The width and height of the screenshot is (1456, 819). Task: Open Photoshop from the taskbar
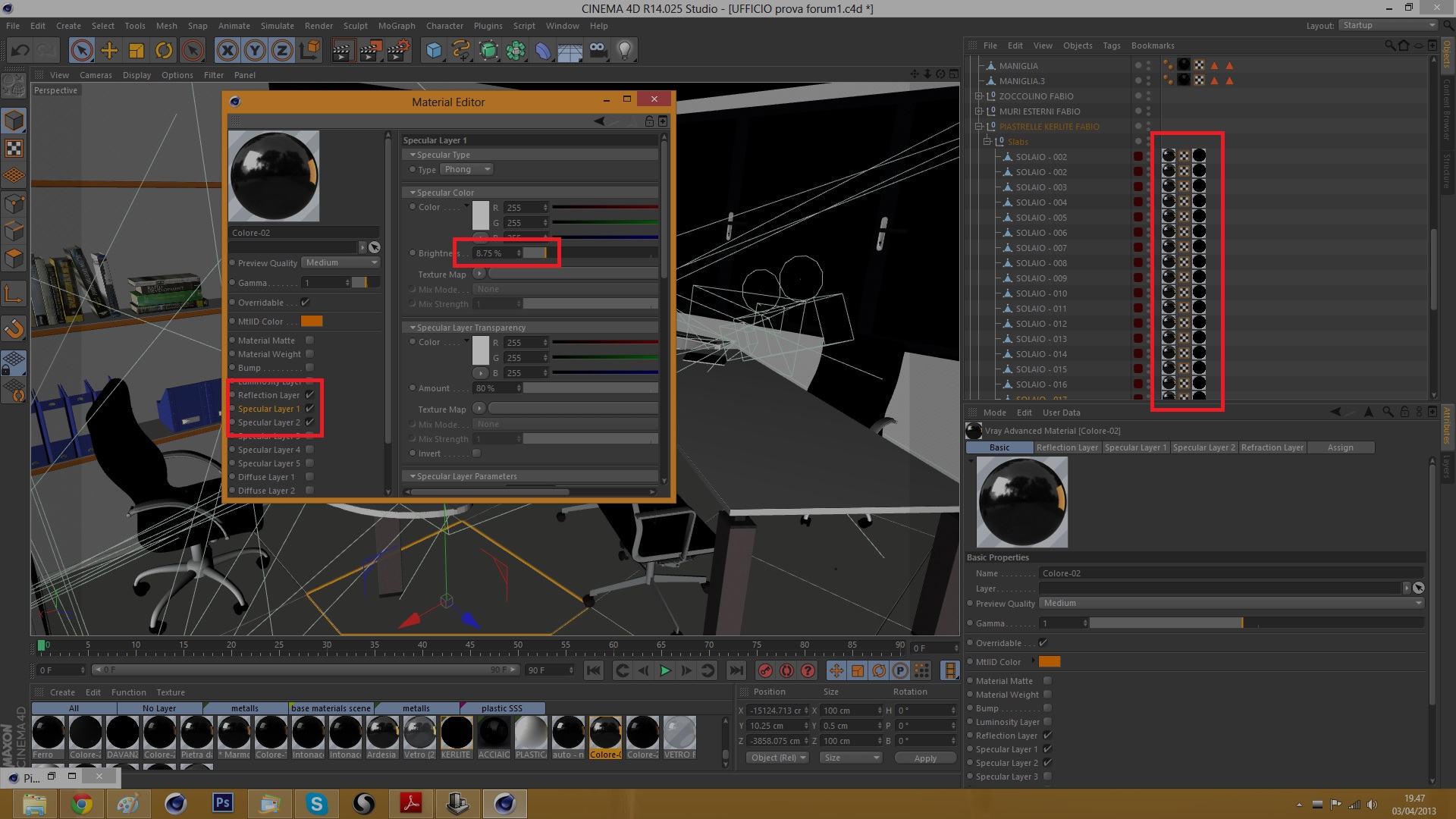223,803
